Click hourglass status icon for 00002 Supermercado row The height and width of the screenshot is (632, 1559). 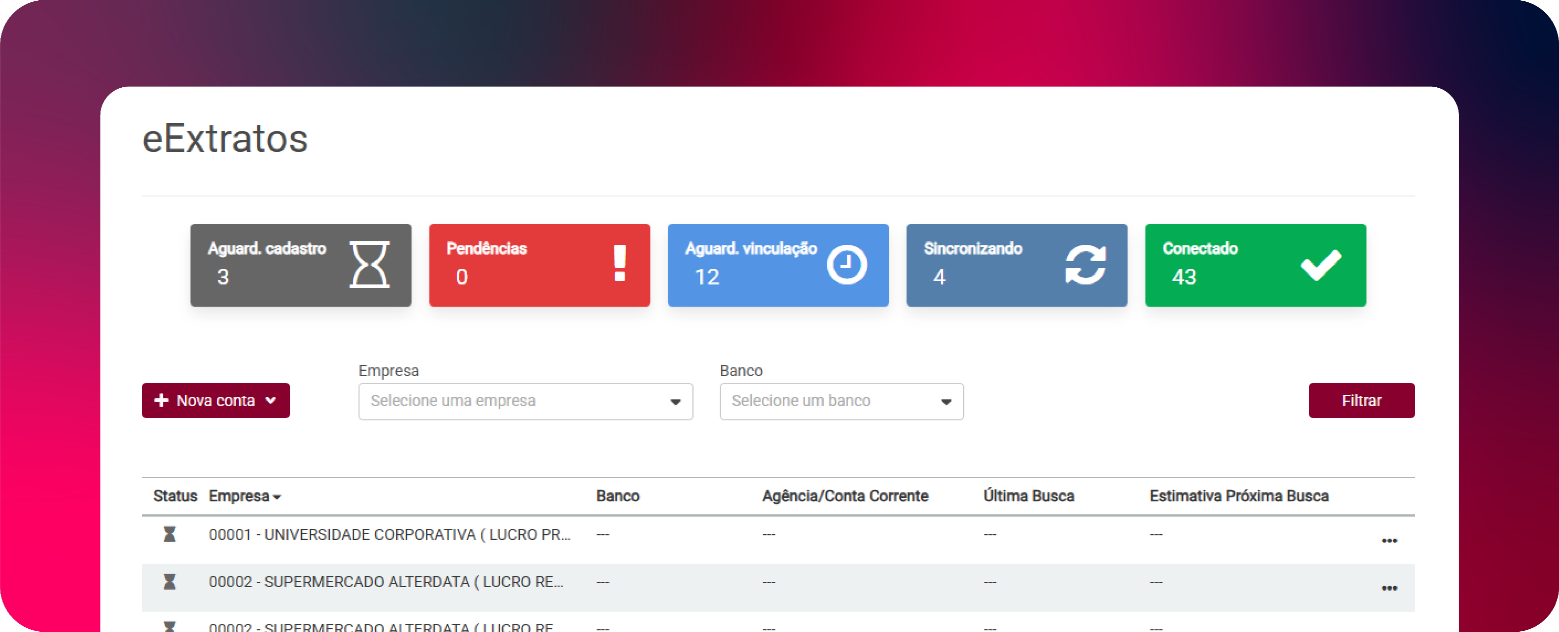169,582
